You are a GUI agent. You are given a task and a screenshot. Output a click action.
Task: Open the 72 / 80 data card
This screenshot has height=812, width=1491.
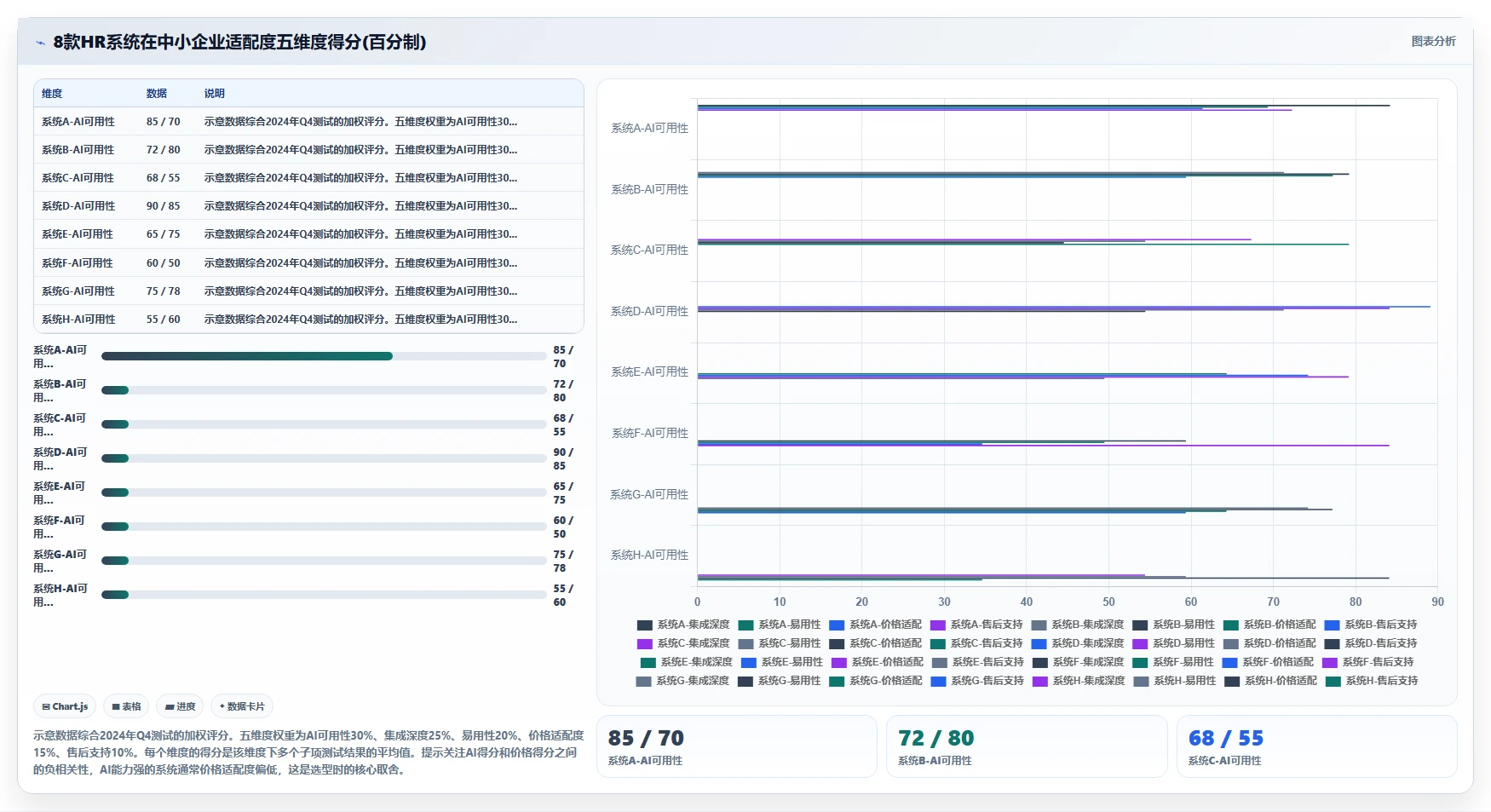(1027, 746)
